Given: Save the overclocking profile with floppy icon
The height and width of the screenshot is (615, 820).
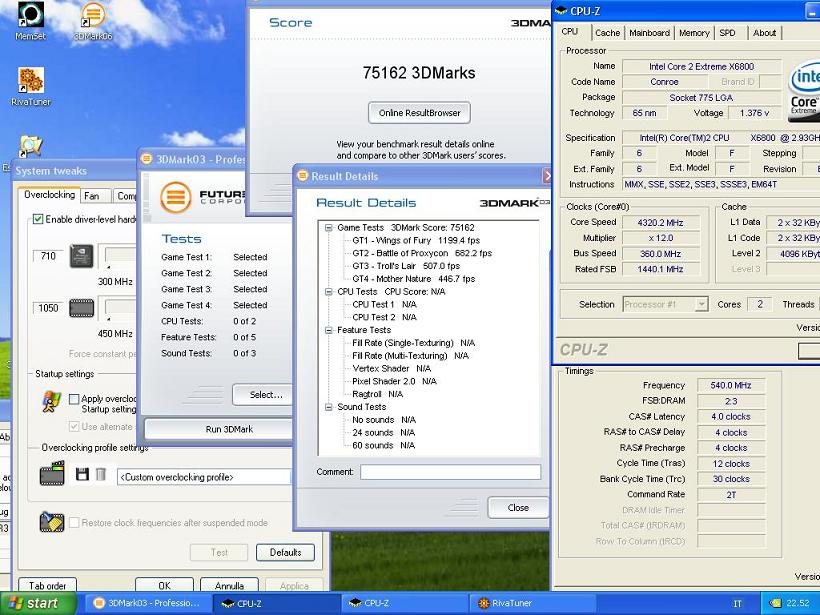Looking at the screenshot, I should tap(82, 474).
